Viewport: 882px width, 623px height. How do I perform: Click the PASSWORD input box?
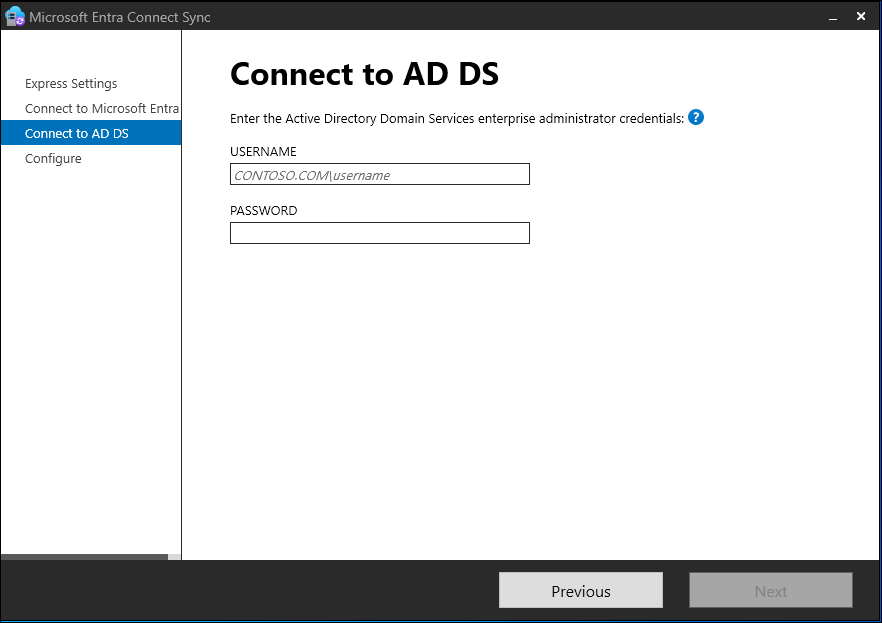pos(379,233)
